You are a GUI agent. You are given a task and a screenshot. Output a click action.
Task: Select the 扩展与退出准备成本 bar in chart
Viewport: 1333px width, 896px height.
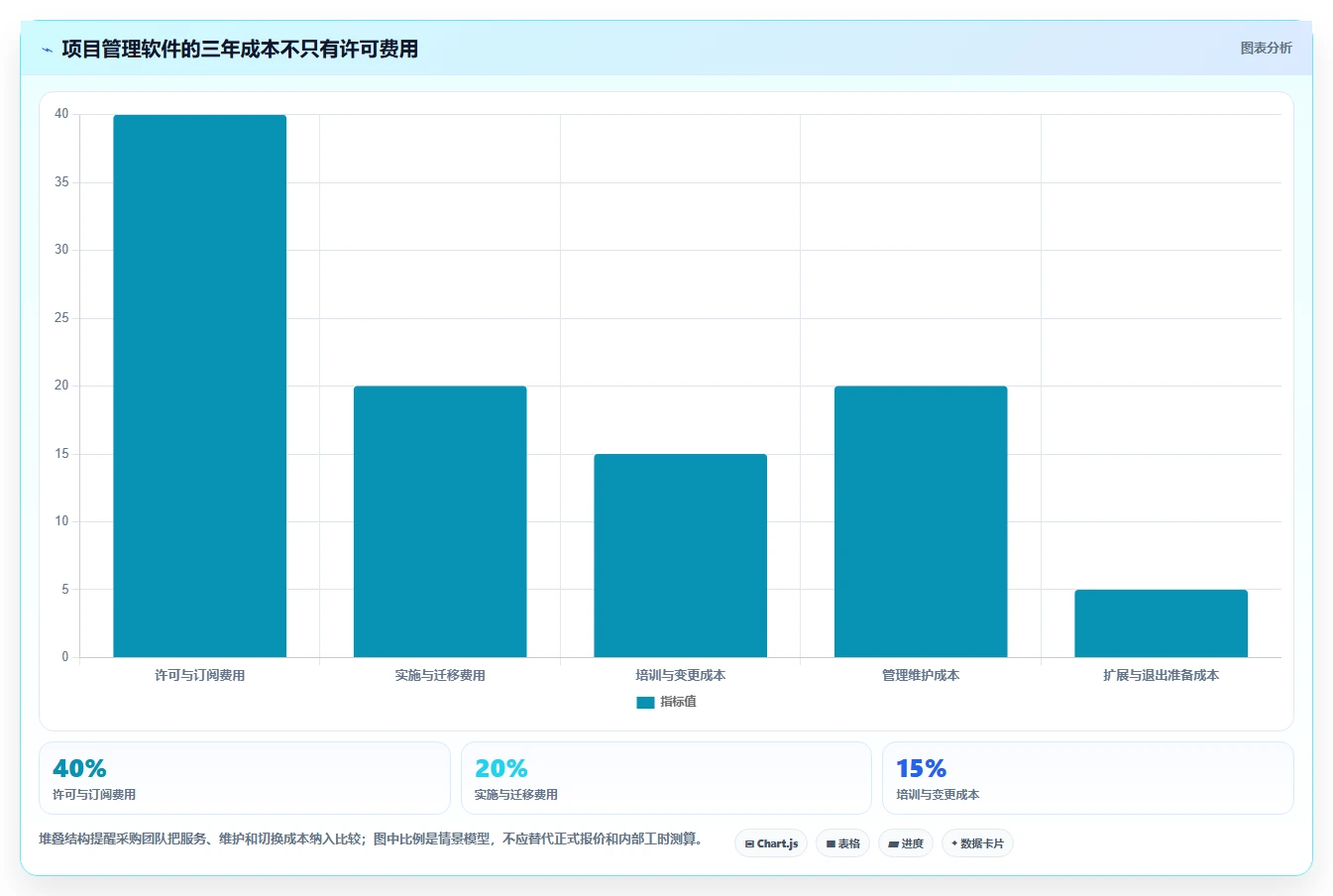click(1161, 623)
